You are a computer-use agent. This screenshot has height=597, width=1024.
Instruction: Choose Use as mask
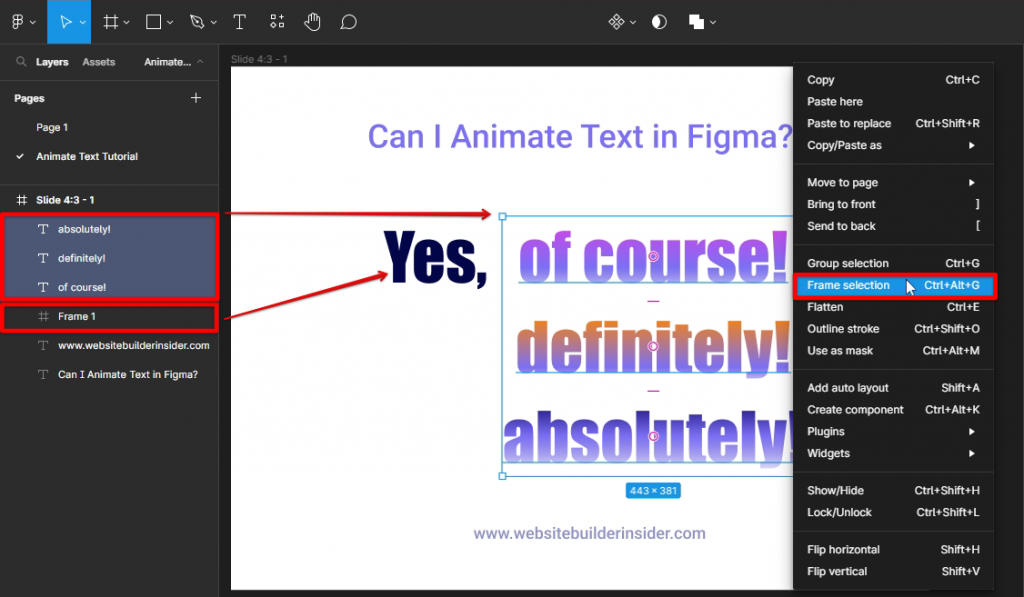coord(893,351)
